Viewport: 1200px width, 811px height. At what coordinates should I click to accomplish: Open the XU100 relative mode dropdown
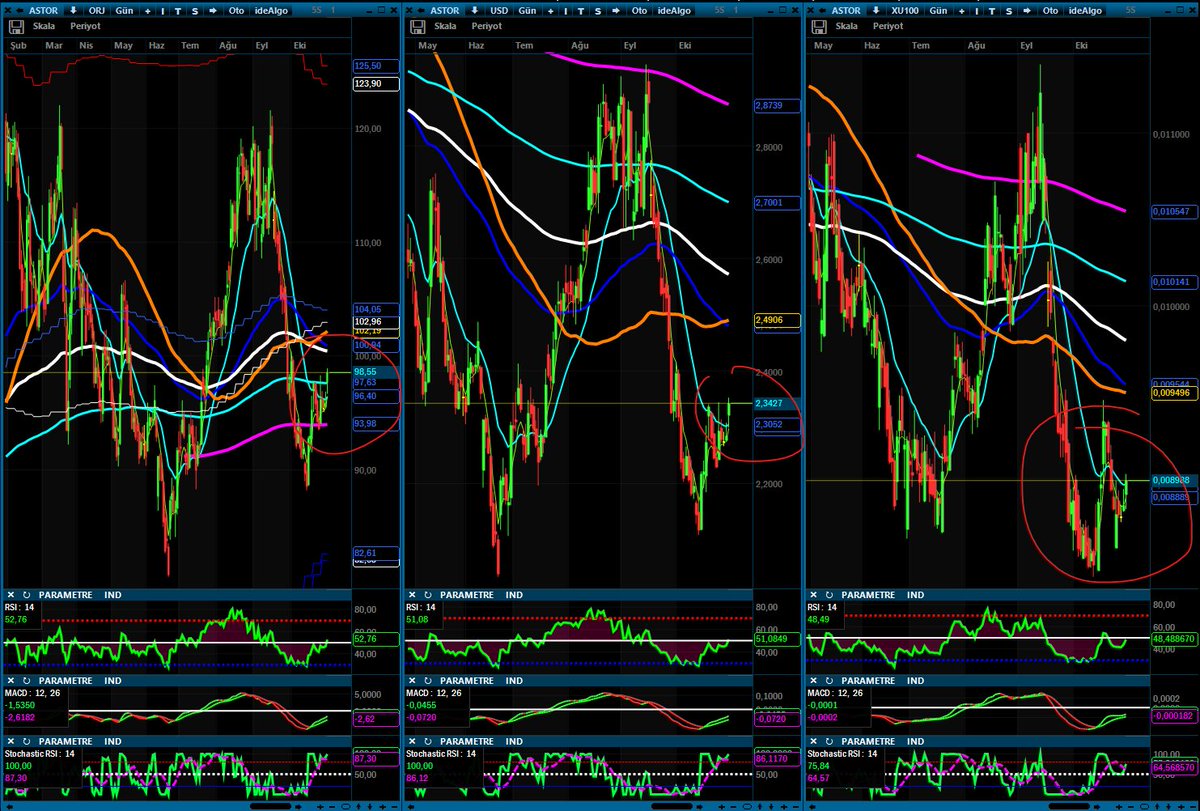(x=905, y=11)
